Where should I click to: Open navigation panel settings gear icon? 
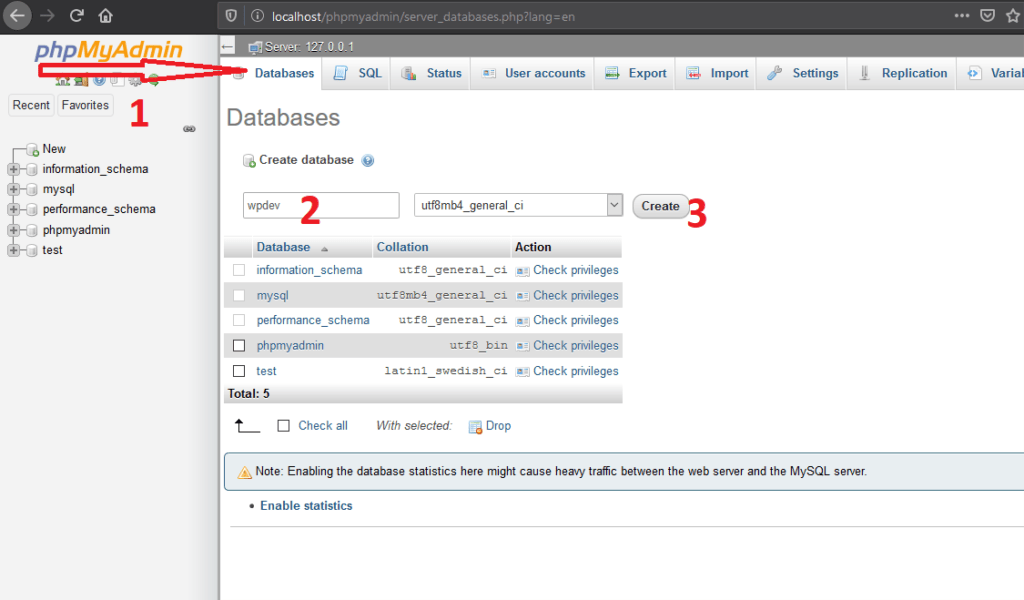[x=135, y=81]
